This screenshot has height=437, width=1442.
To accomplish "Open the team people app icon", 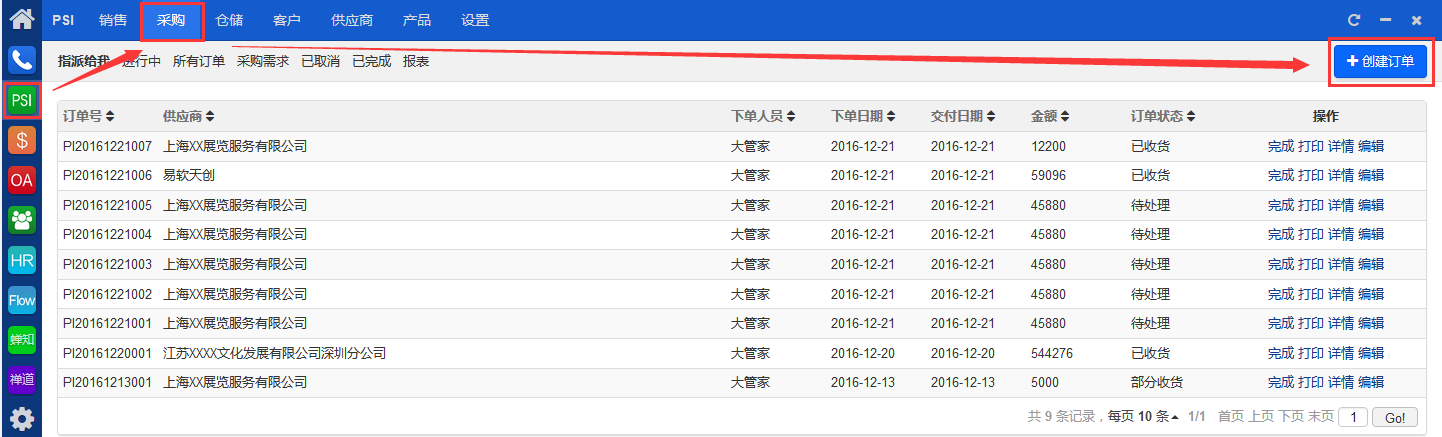I will pyautogui.click(x=21, y=219).
